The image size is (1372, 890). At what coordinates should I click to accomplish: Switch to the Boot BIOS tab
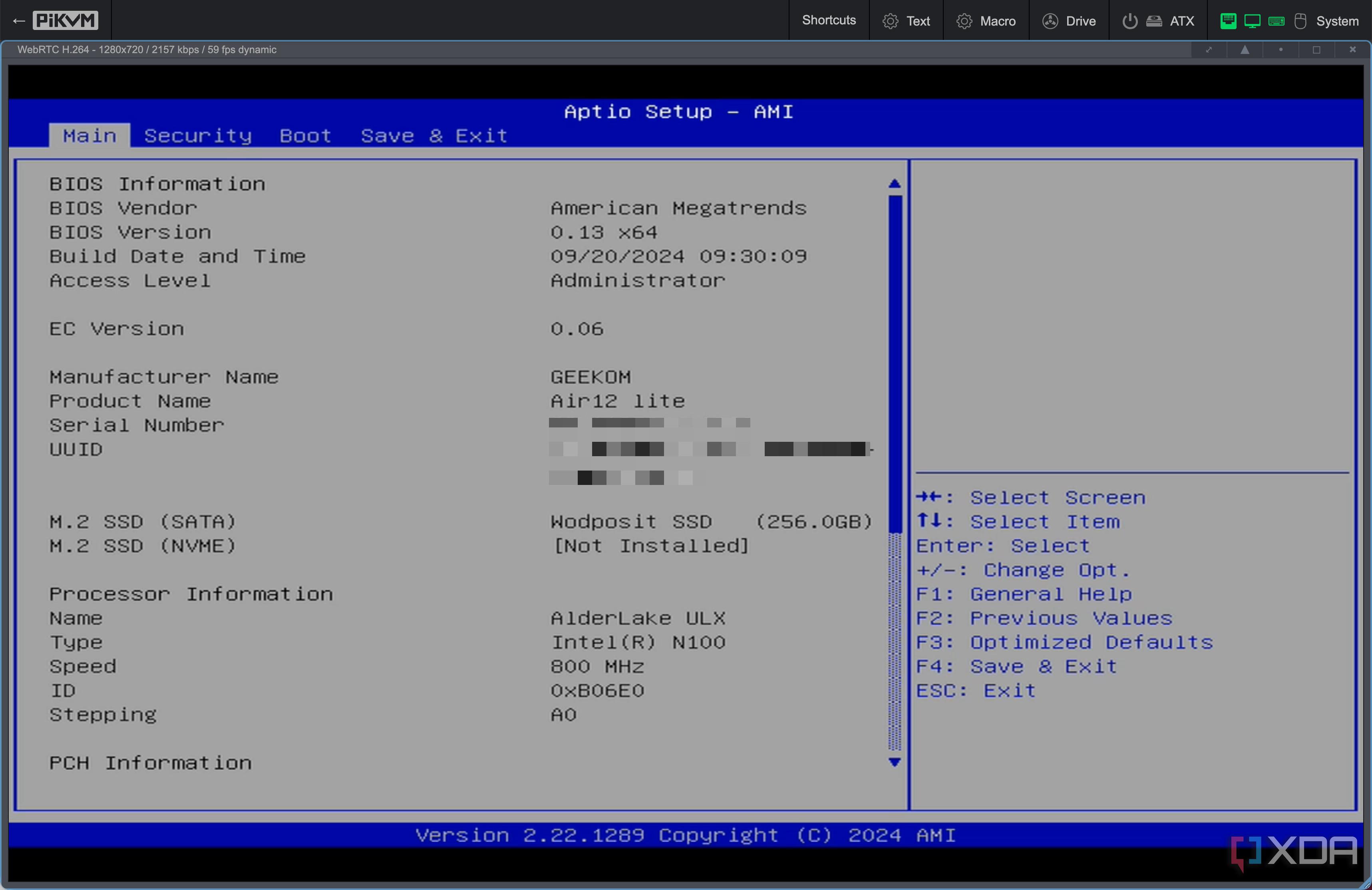[x=306, y=135]
